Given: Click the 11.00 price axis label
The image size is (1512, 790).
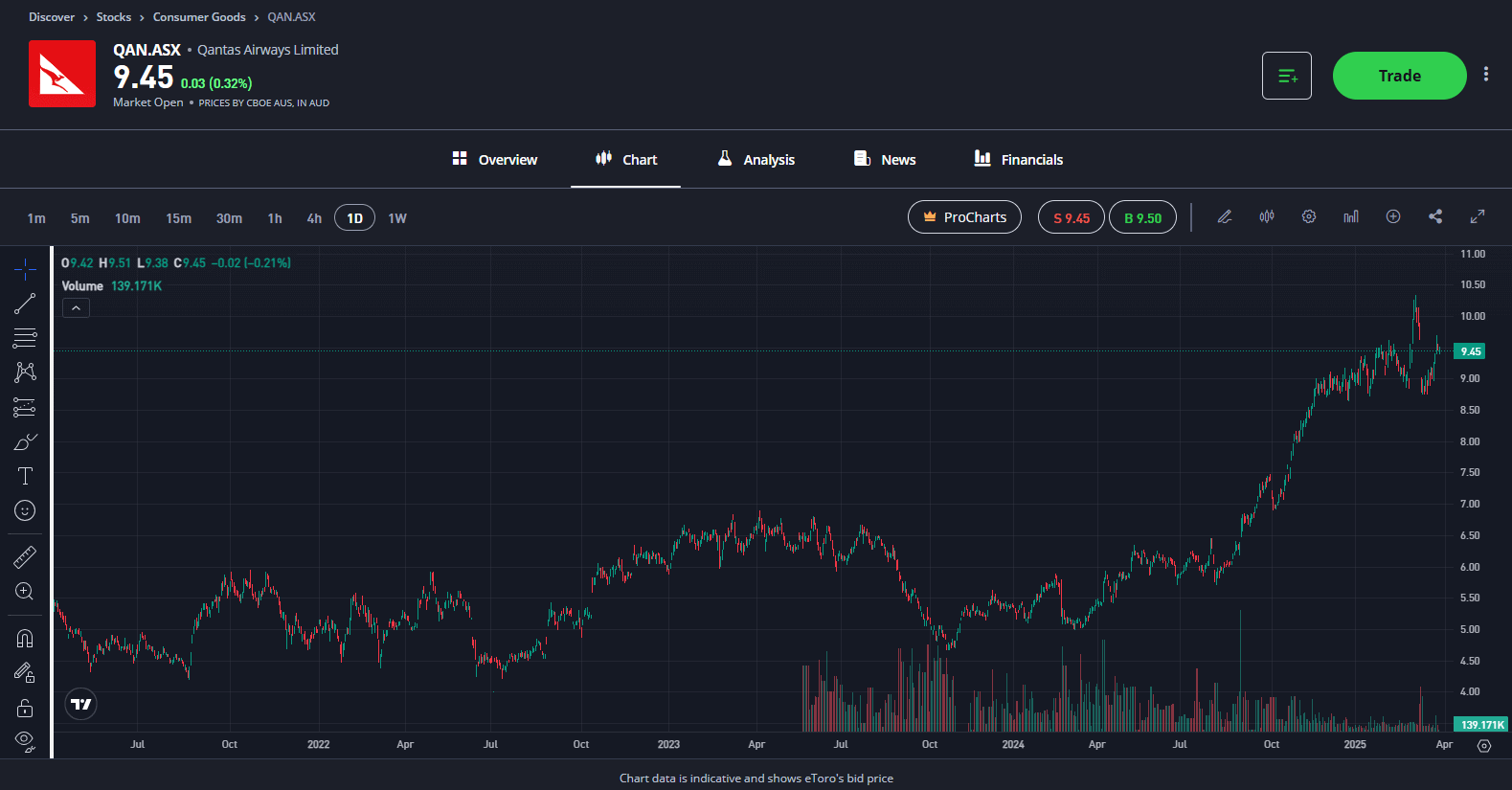Looking at the screenshot, I should click(1473, 254).
